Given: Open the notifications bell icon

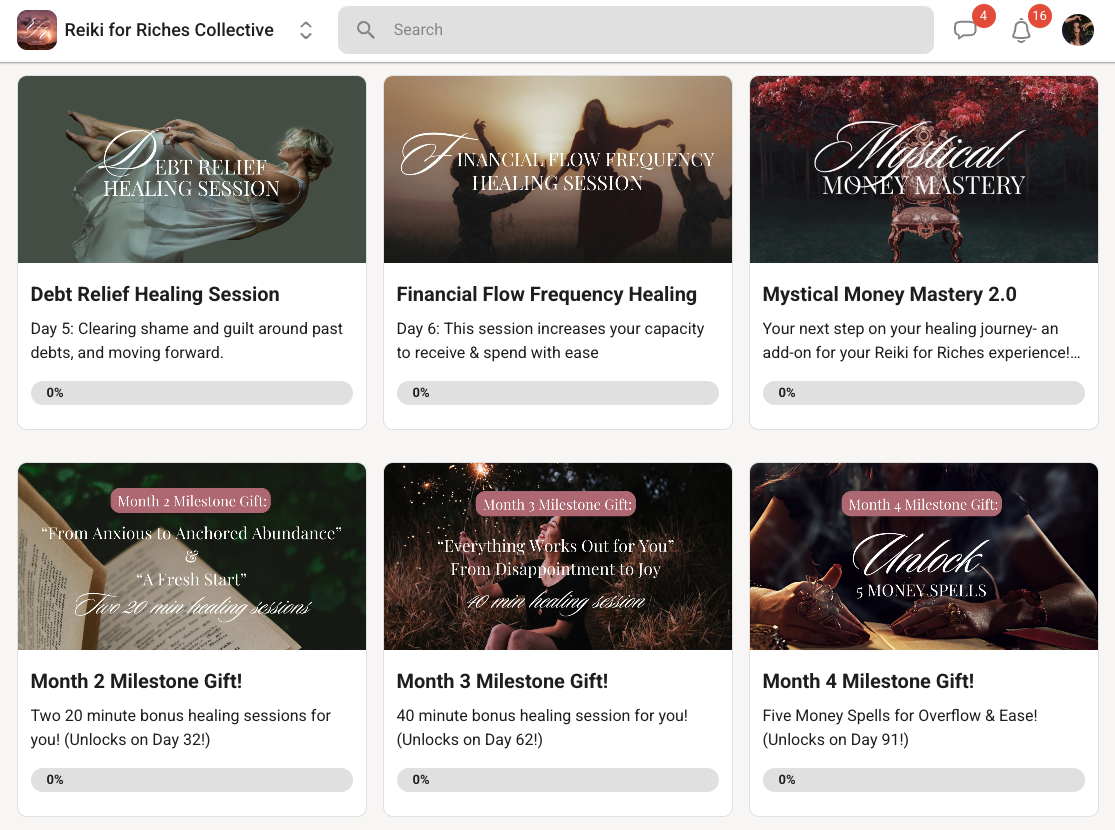Looking at the screenshot, I should point(1021,31).
